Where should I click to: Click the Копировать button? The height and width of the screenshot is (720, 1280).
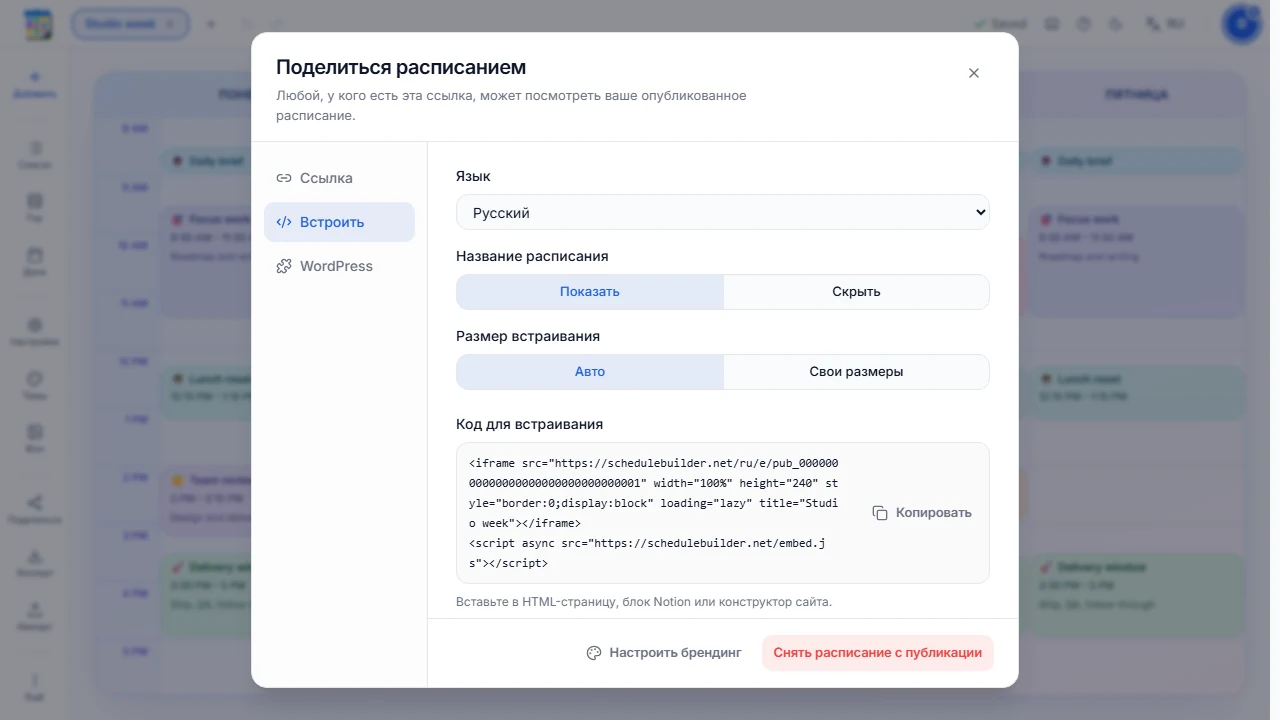pyautogui.click(x=922, y=513)
